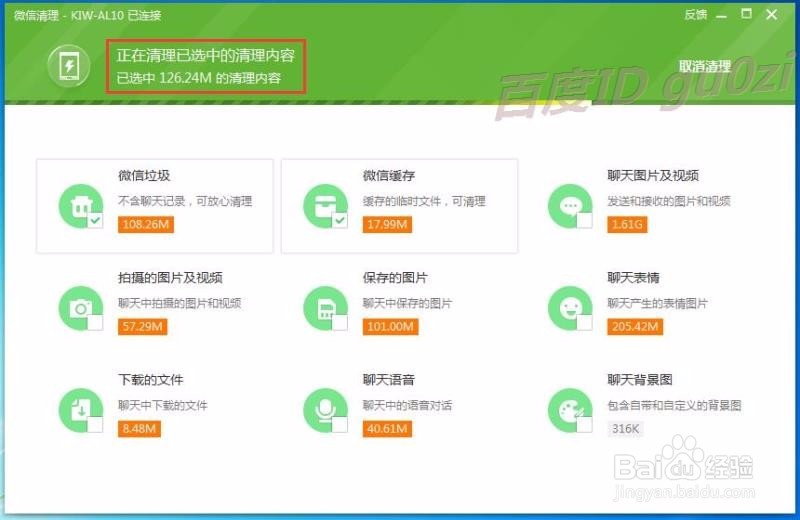Click the chat voice microphone icon
The image size is (800, 520).
[325, 410]
